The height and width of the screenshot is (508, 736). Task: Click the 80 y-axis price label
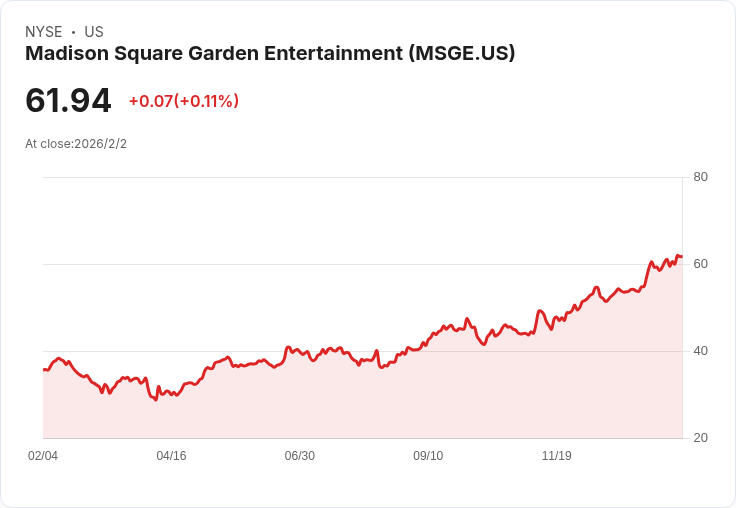(700, 177)
